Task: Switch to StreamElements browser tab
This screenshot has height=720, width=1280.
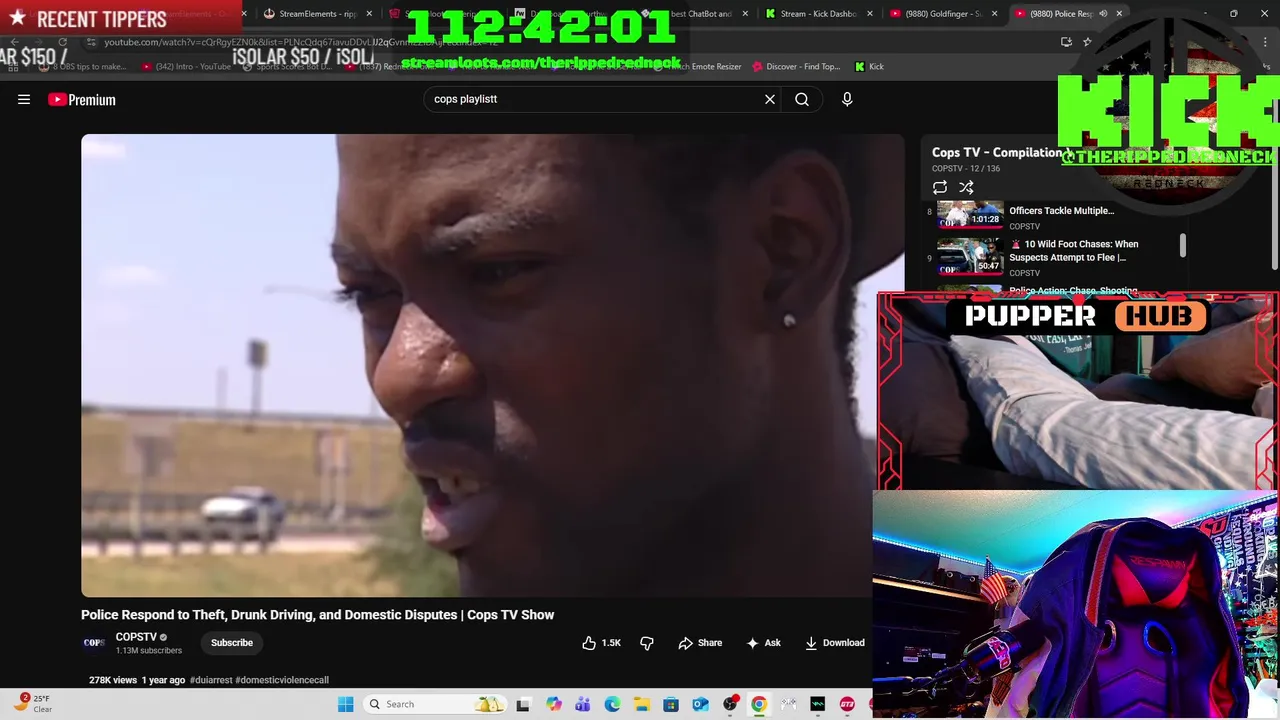Action: click(x=316, y=13)
